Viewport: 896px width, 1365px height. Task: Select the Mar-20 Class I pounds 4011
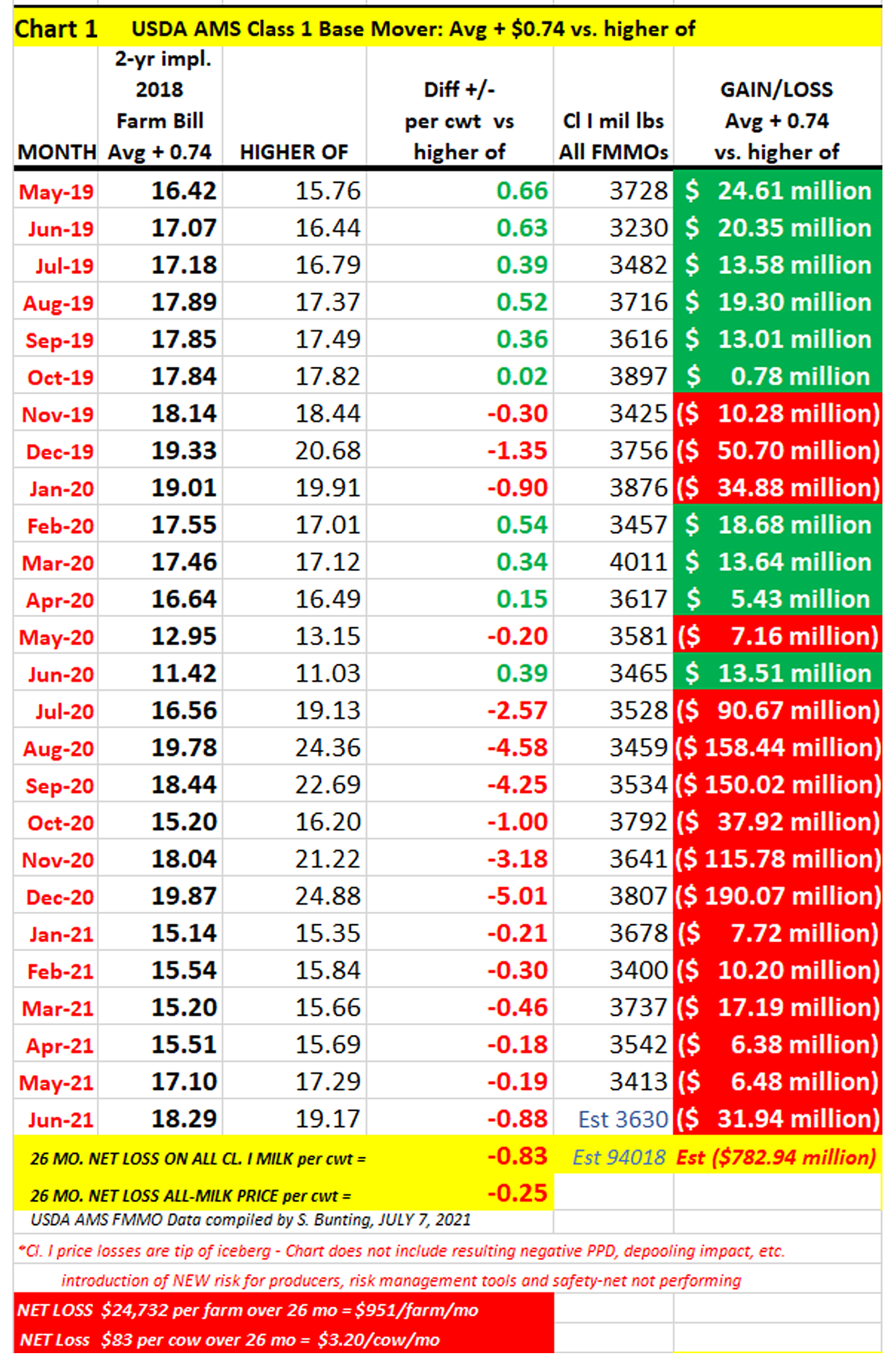pyautogui.click(x=638, y=562)
